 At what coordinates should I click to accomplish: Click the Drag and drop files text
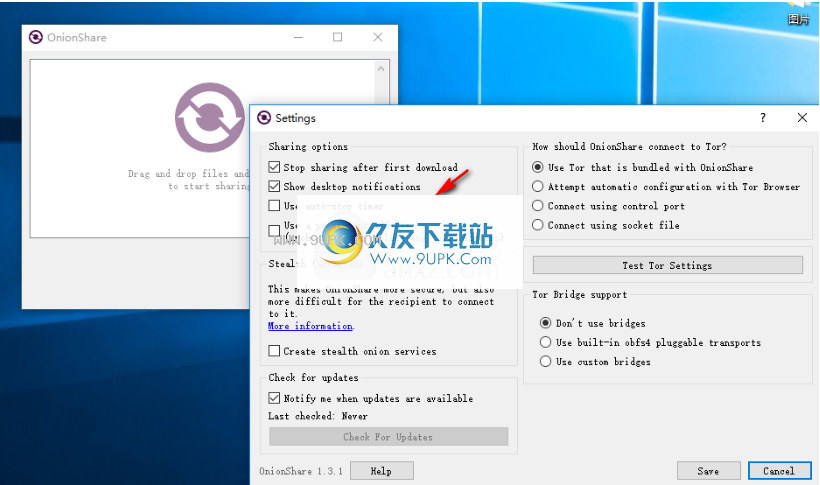click(189, 179)
